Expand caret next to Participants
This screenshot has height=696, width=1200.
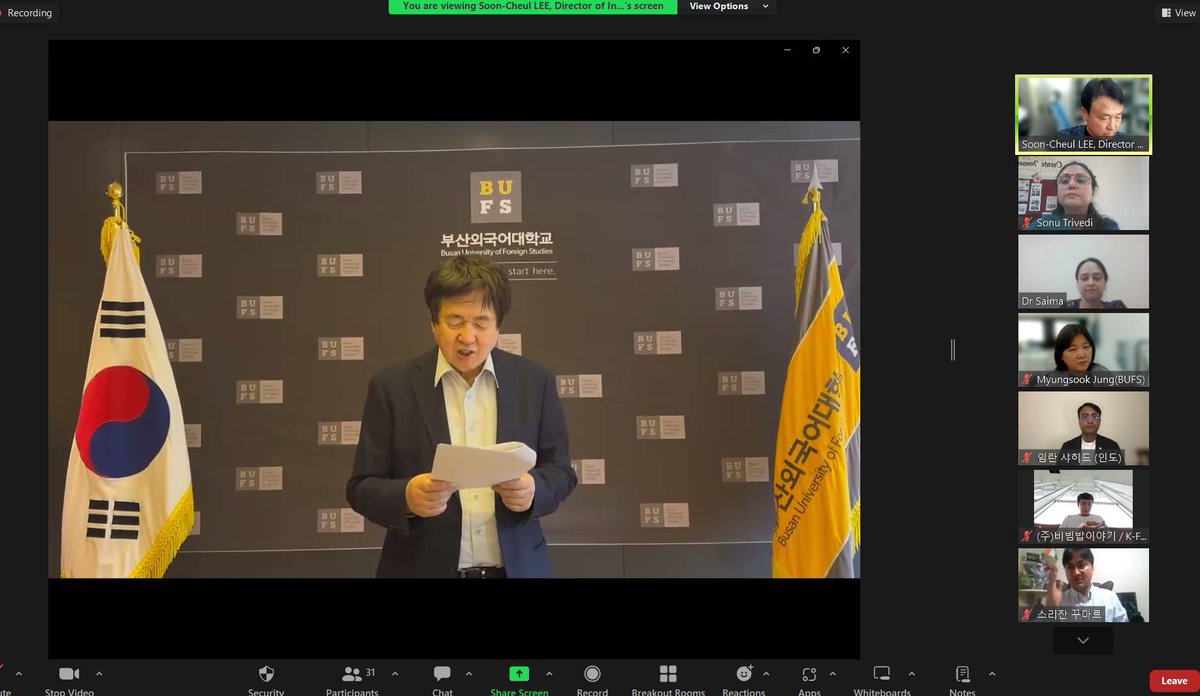pos(394,673)
